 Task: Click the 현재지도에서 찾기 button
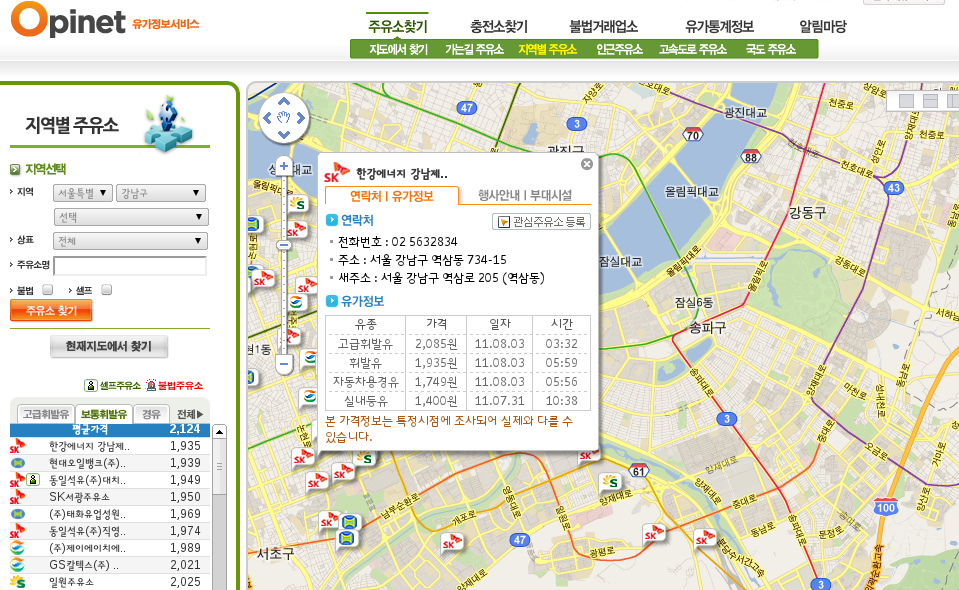(x=109, y=346)
